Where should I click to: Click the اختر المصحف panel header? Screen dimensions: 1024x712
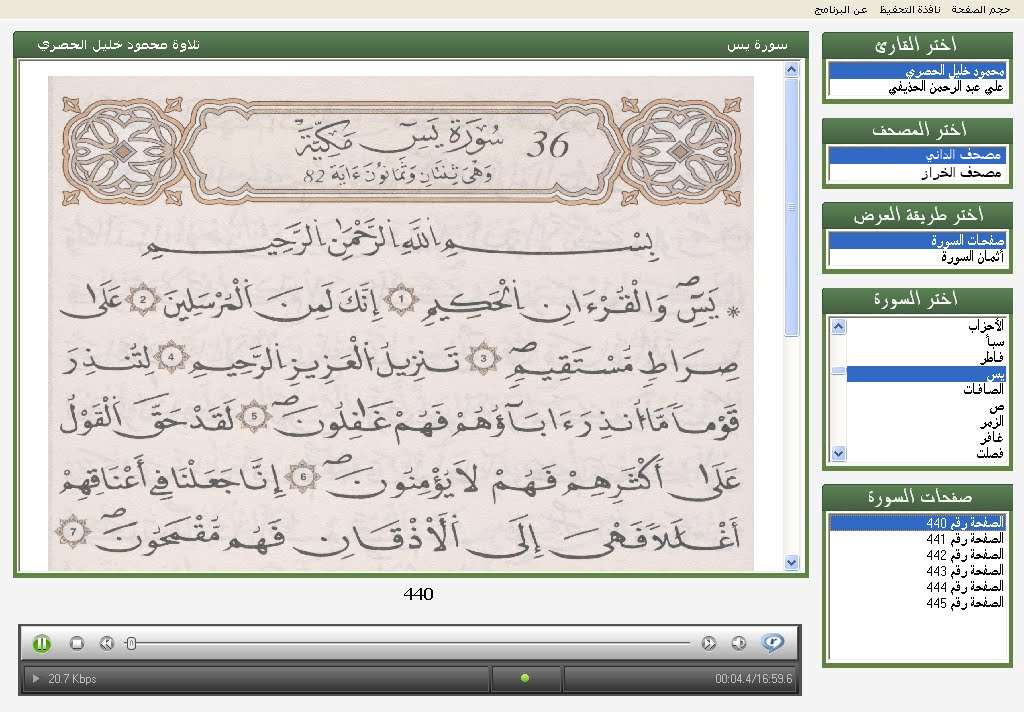click(917, 129)
